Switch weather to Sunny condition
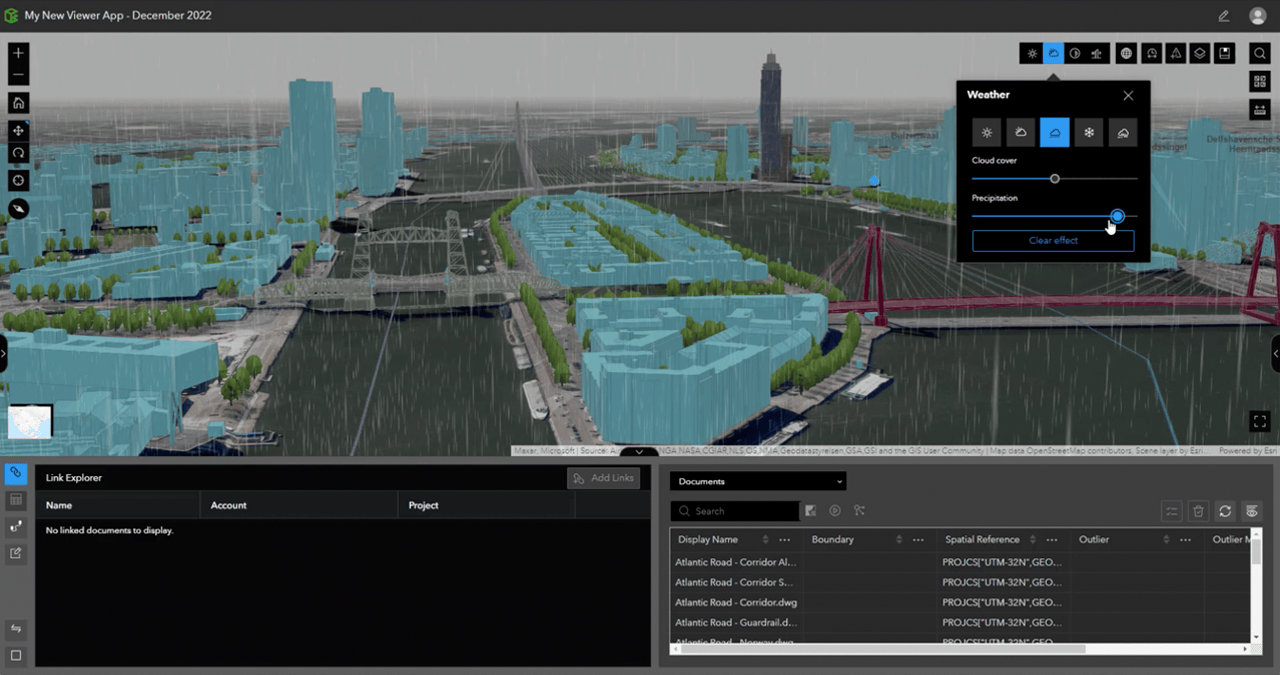The image size is (1280, 675). 987,132
